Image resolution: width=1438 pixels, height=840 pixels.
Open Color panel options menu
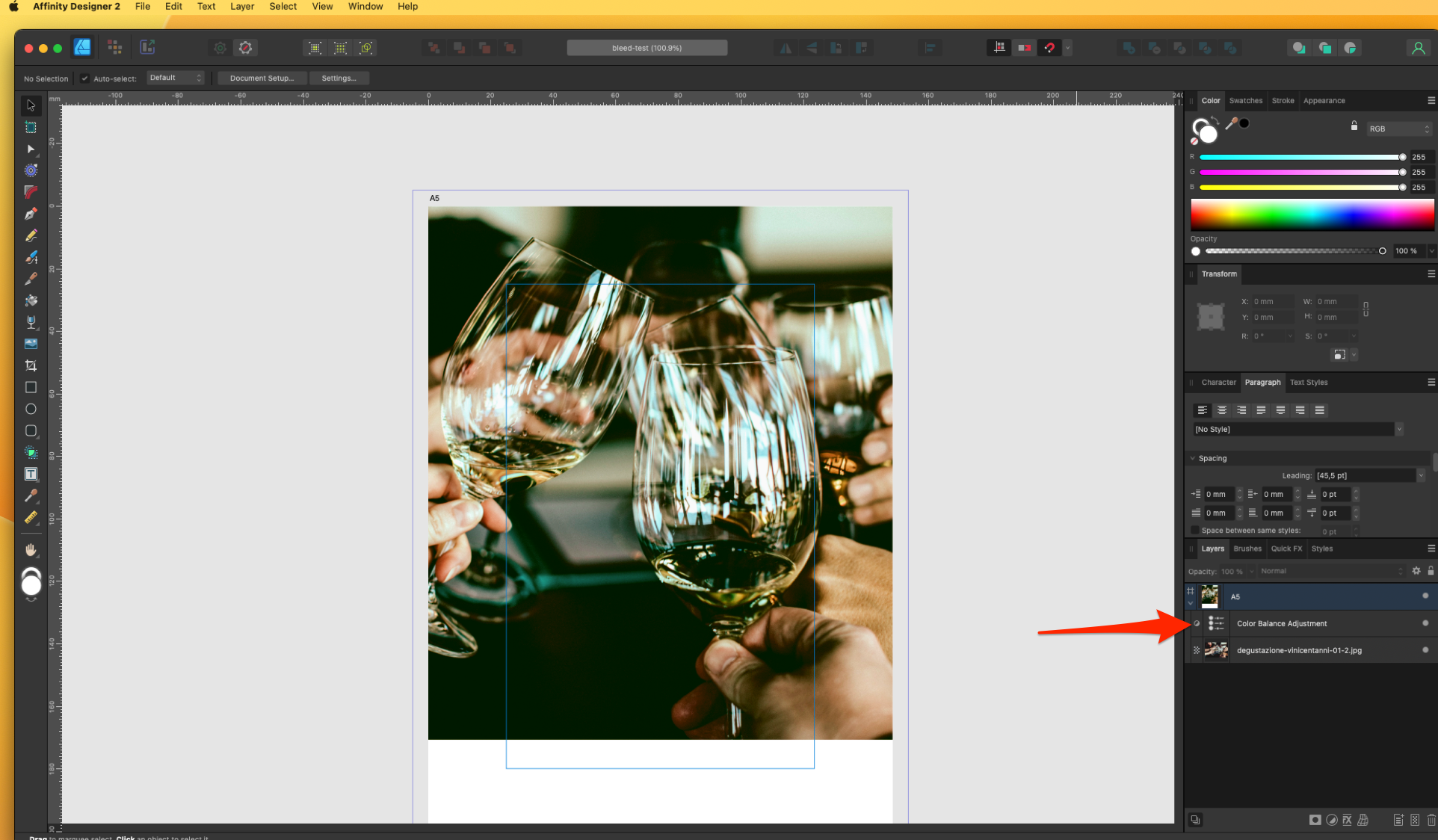coord(1431,100)
